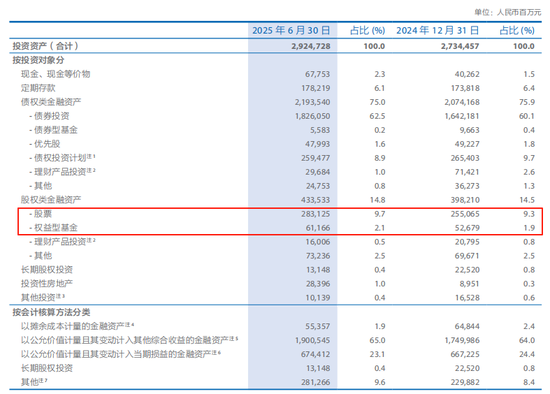Click the value 667,225
550x394 pixels.
(x=465, y=354)
